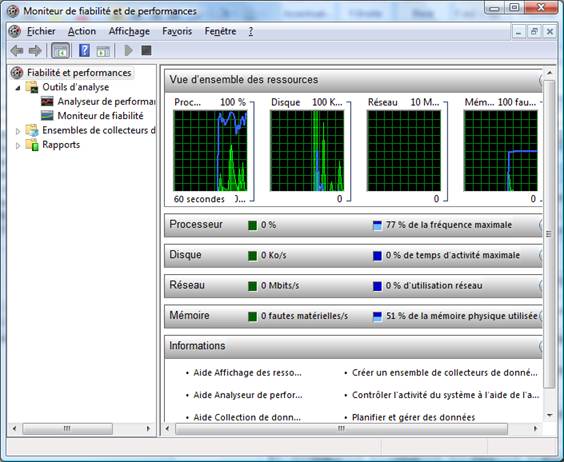Click the Processeur usage graph

tap(210, 151)
